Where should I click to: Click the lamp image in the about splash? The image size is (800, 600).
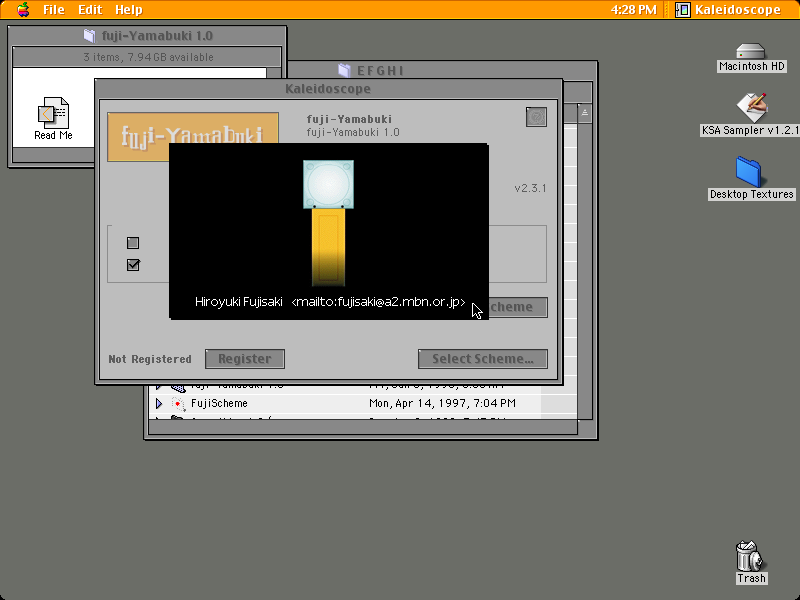click(328, 223)
